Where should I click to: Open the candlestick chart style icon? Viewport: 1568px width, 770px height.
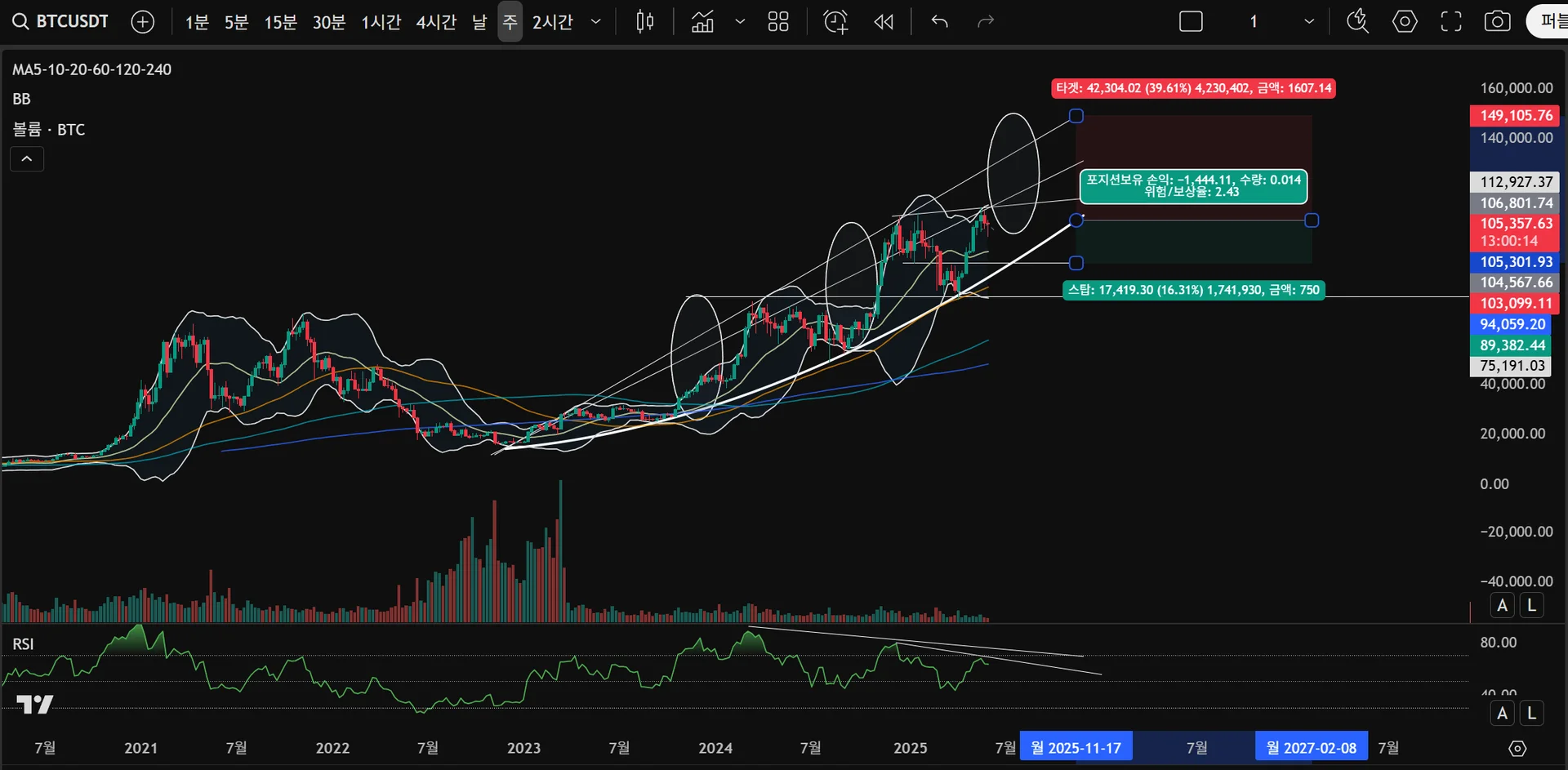click(x=645, y=22)
